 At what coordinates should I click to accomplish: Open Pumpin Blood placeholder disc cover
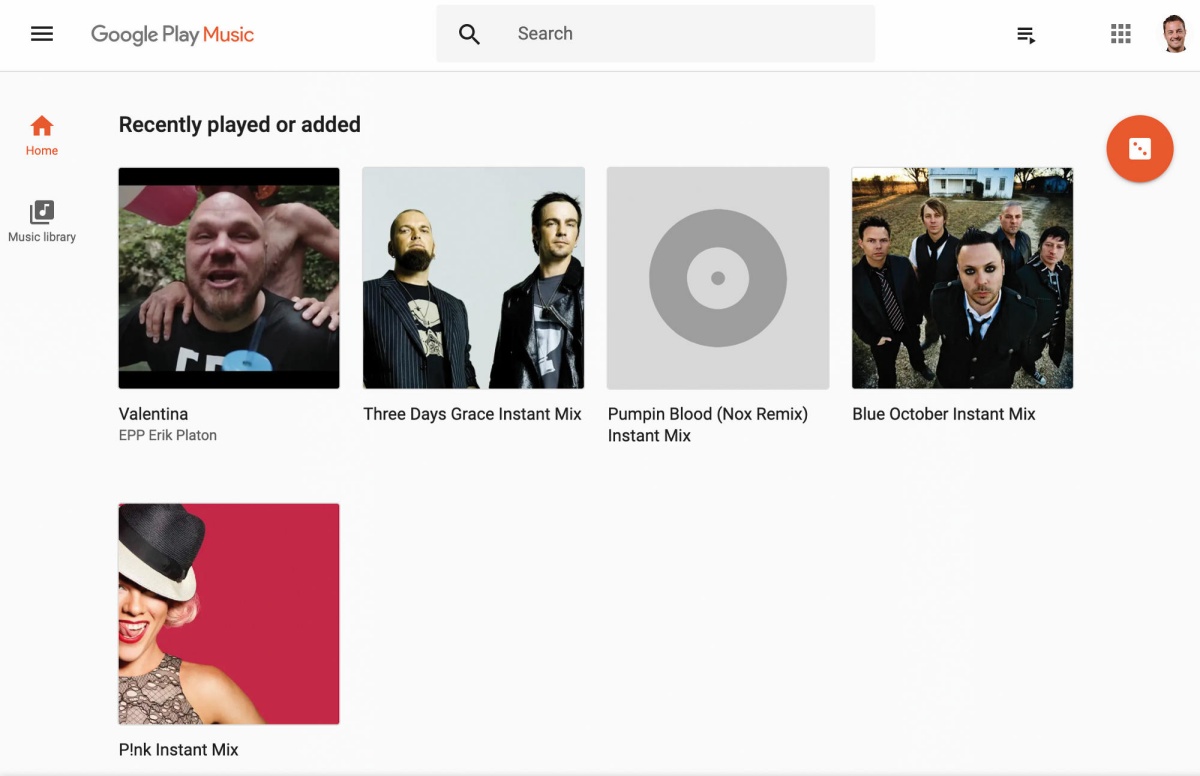[718, 278]
